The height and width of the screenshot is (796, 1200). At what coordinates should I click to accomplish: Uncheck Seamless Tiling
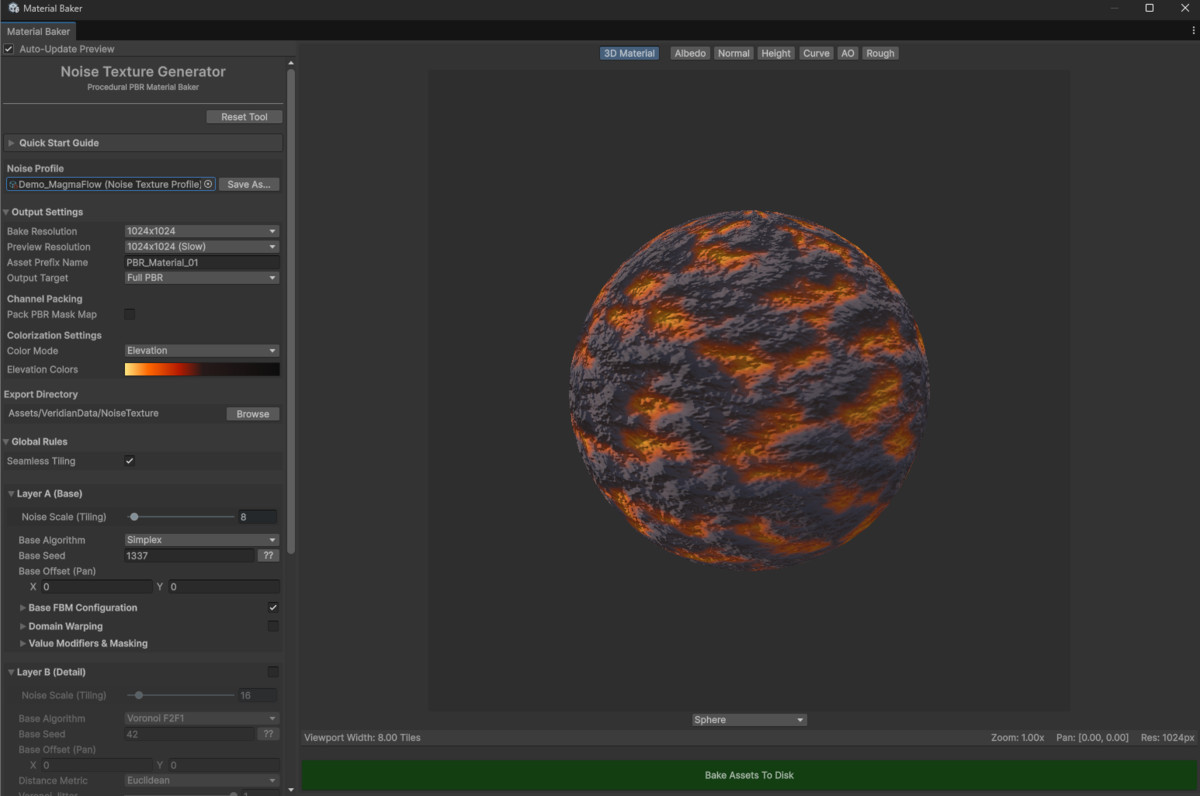pos(129,461)
